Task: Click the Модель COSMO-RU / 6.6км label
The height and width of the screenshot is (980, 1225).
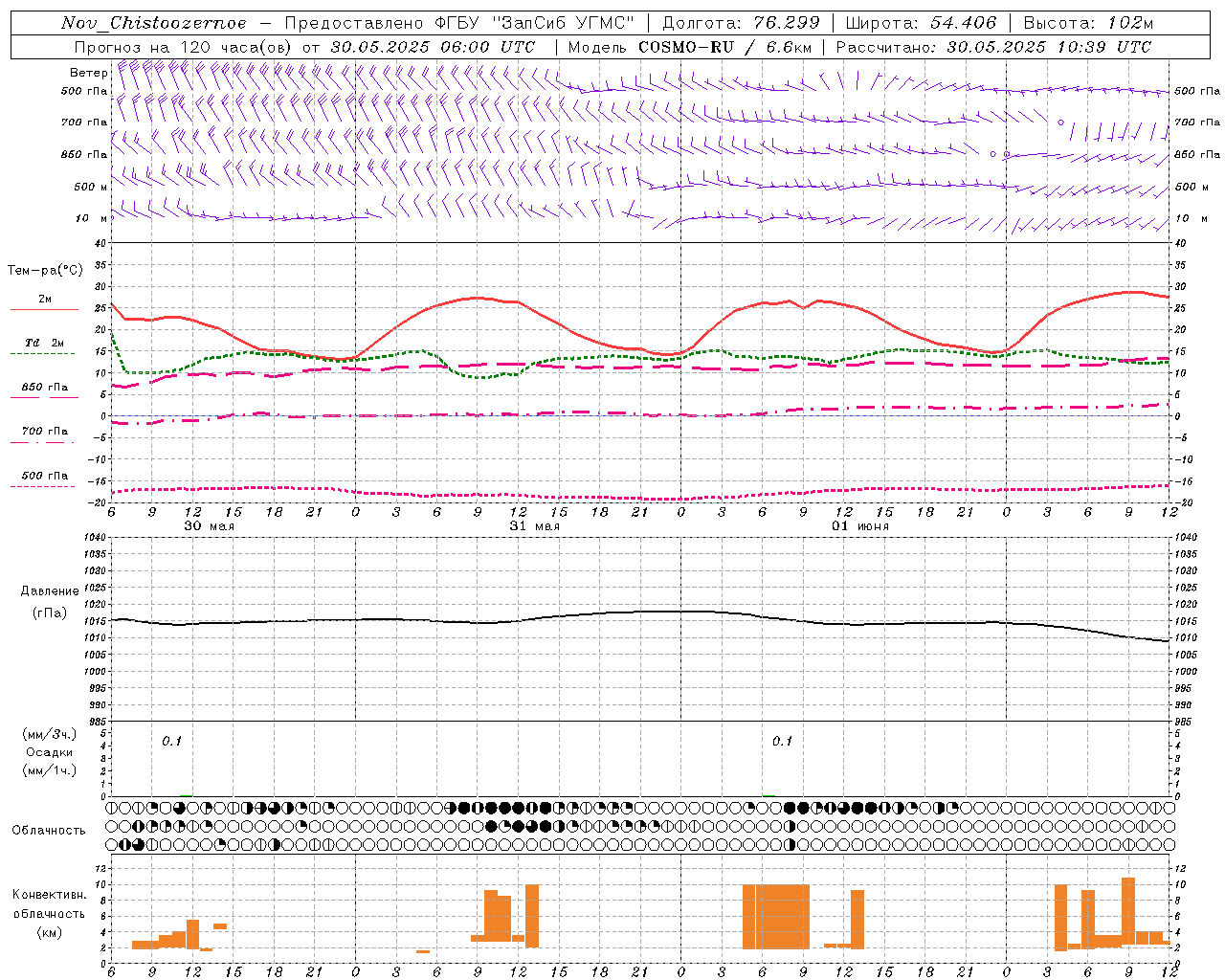Action: (x=690, y=47)
